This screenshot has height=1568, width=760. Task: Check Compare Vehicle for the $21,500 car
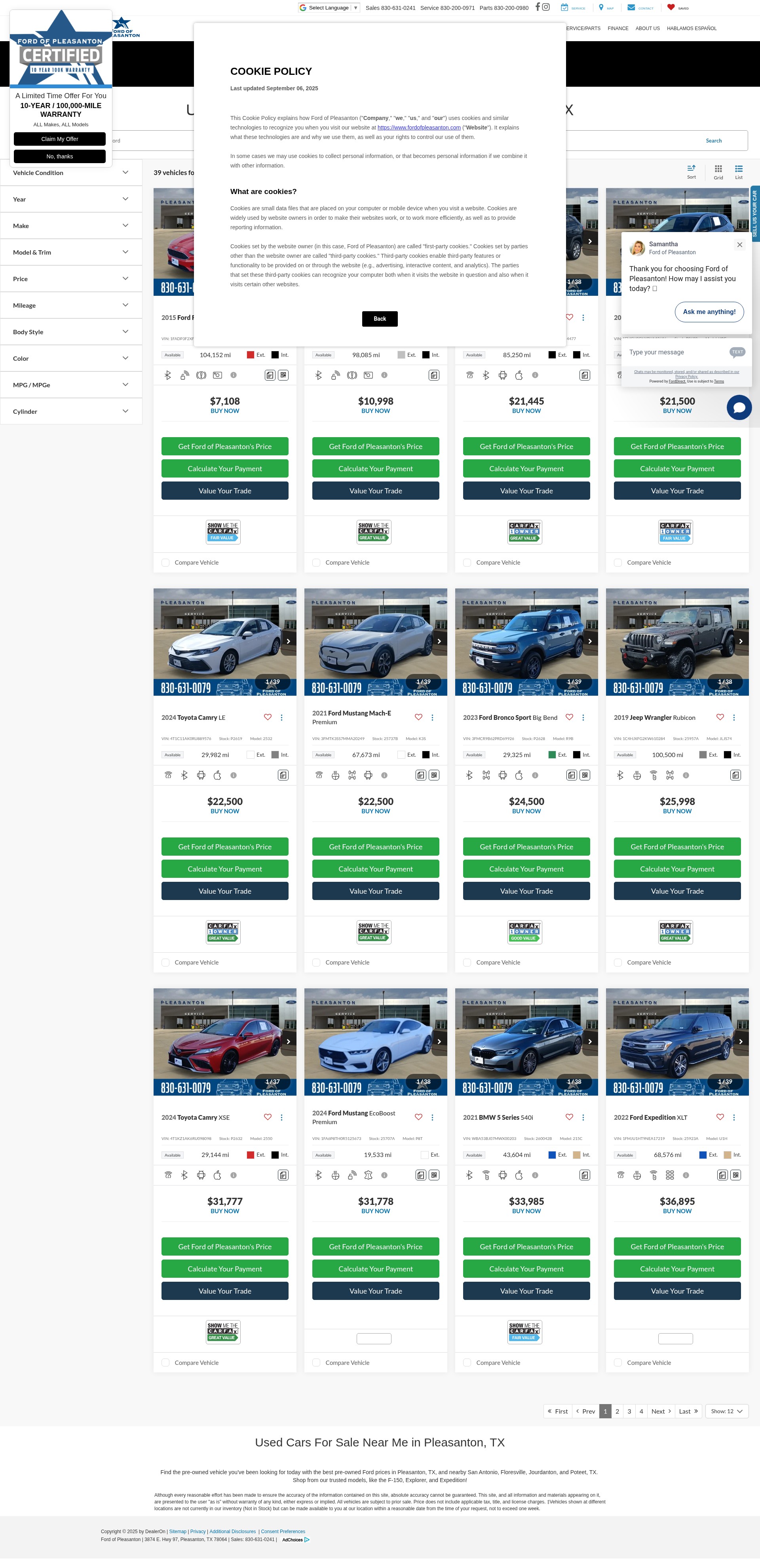[618, 562]
